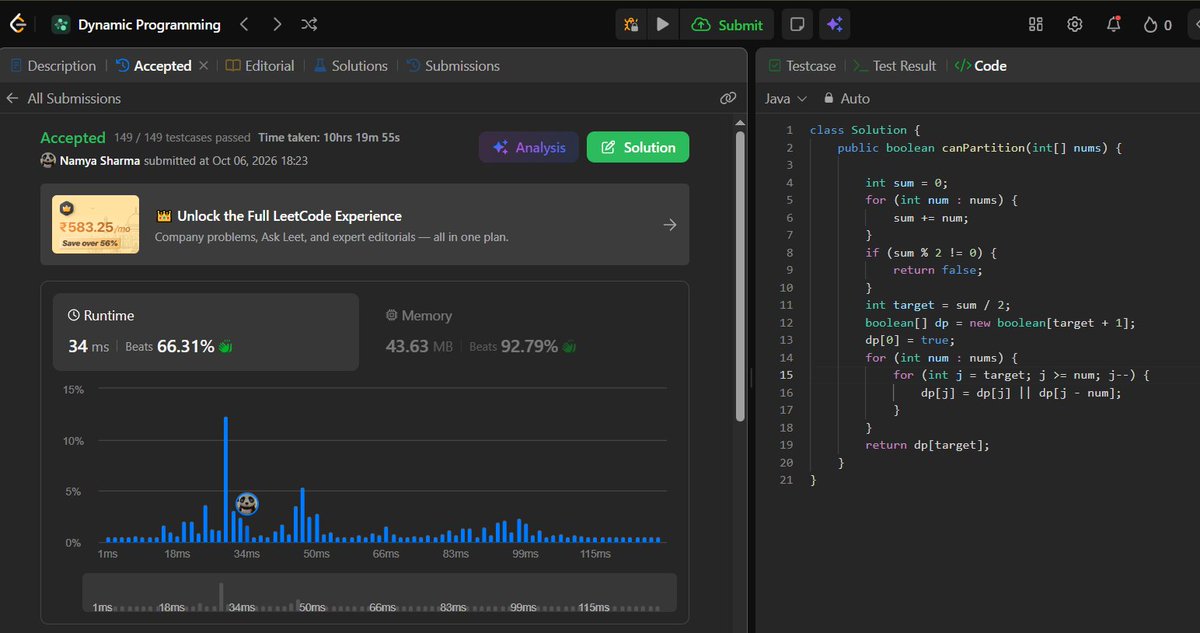Viewport: 1200px width, 633px height.
Task: Run the code with the play icon
Action: [x=662, y=25]
